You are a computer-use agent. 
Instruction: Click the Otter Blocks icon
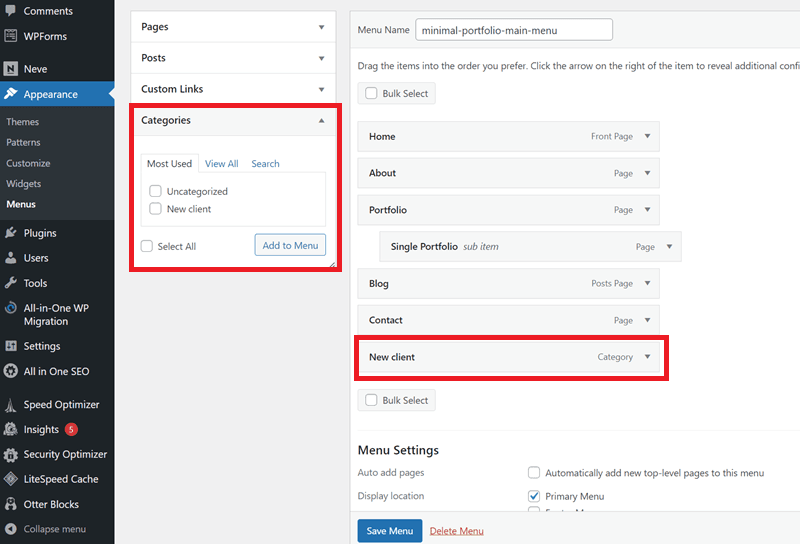point(10,504)
